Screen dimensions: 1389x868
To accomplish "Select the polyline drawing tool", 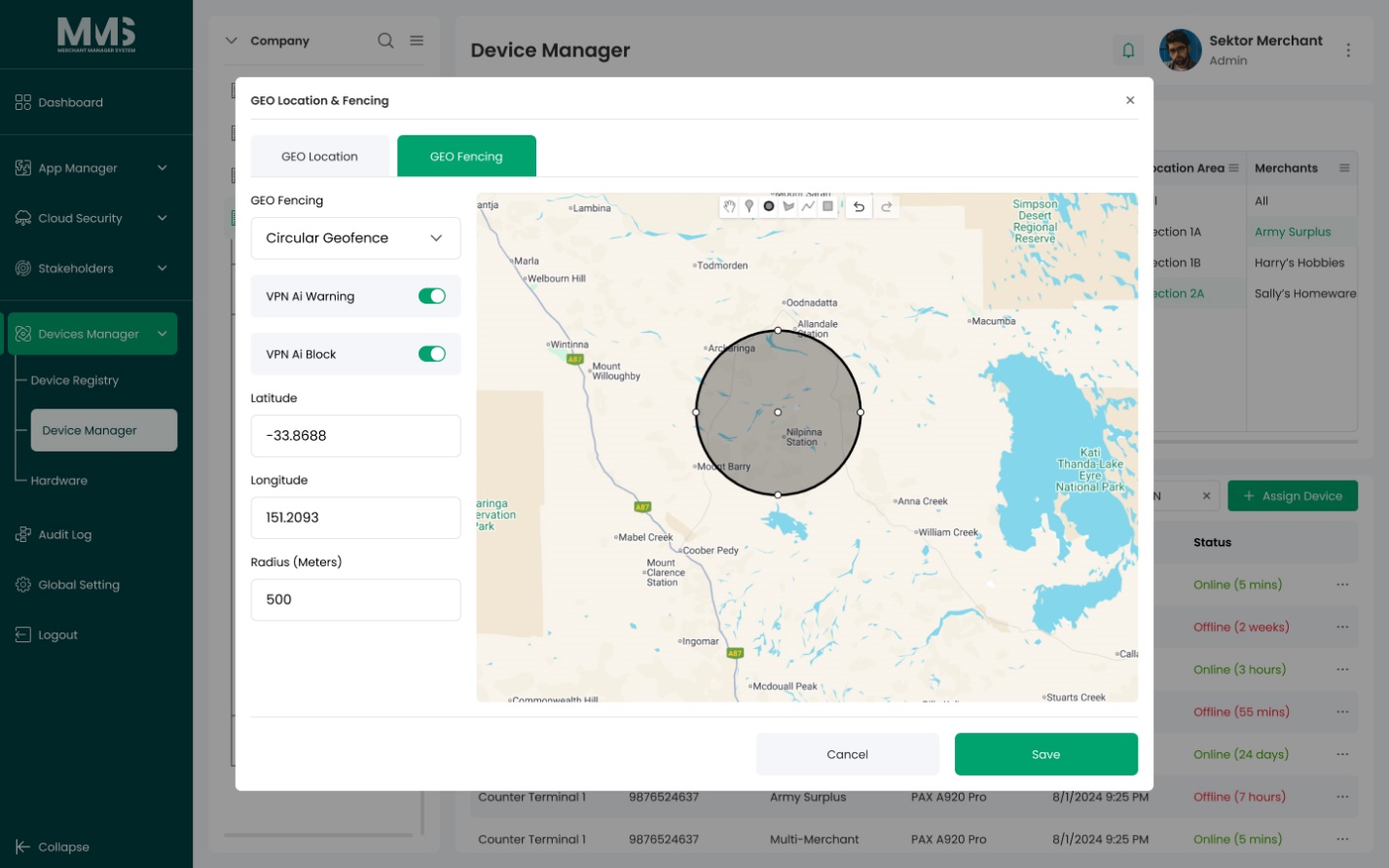I will point(808,206).
